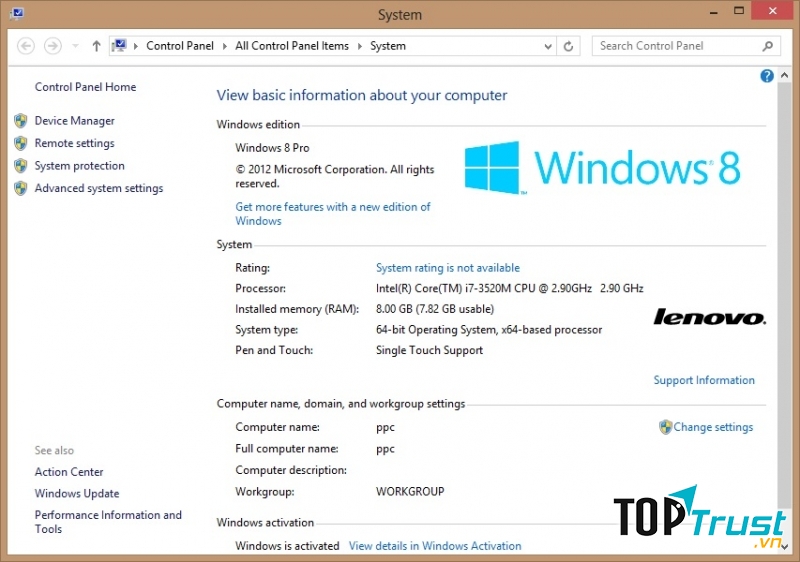Select System in the breadcrumb
Image resolution: width=800 pixels, height=562 pixels.
tap(388, 46)
